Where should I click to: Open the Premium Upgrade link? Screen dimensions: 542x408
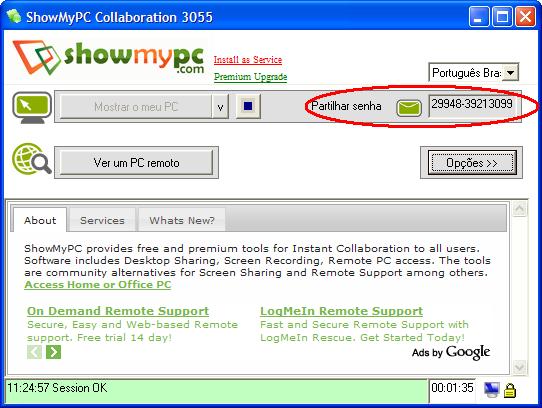click(x=251, y=76)
